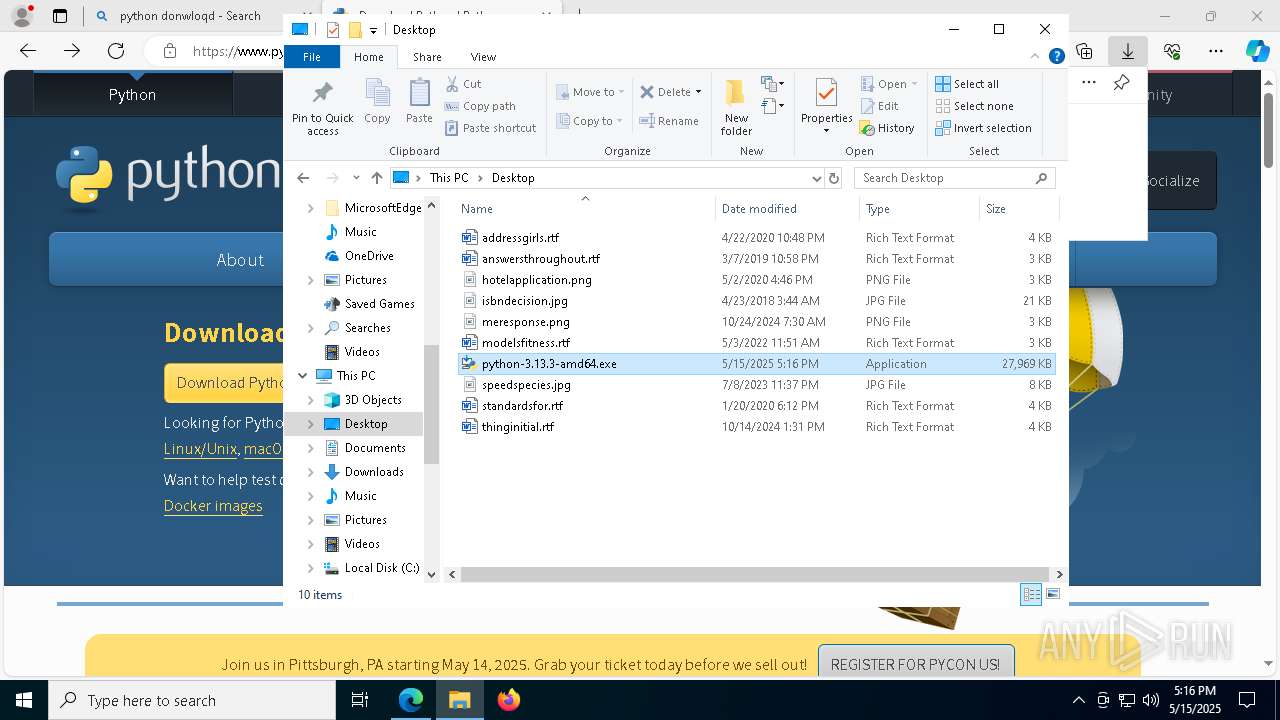The image size is (1280, 720).
Task: Open Edge from the taskbar
Action: (x=411, y=700)
